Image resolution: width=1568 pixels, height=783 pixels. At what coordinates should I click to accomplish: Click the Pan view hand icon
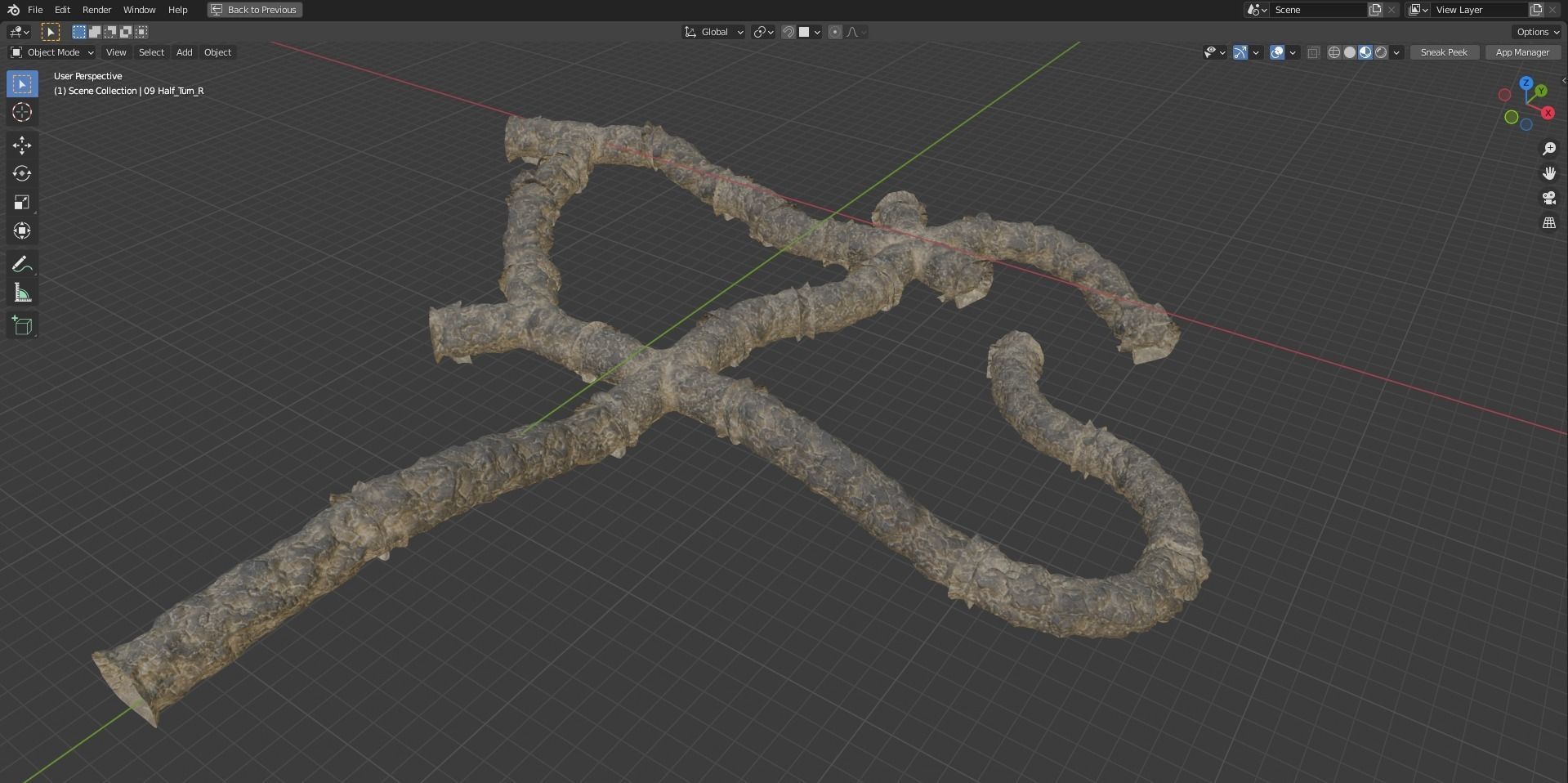(x=1548, y=173)
